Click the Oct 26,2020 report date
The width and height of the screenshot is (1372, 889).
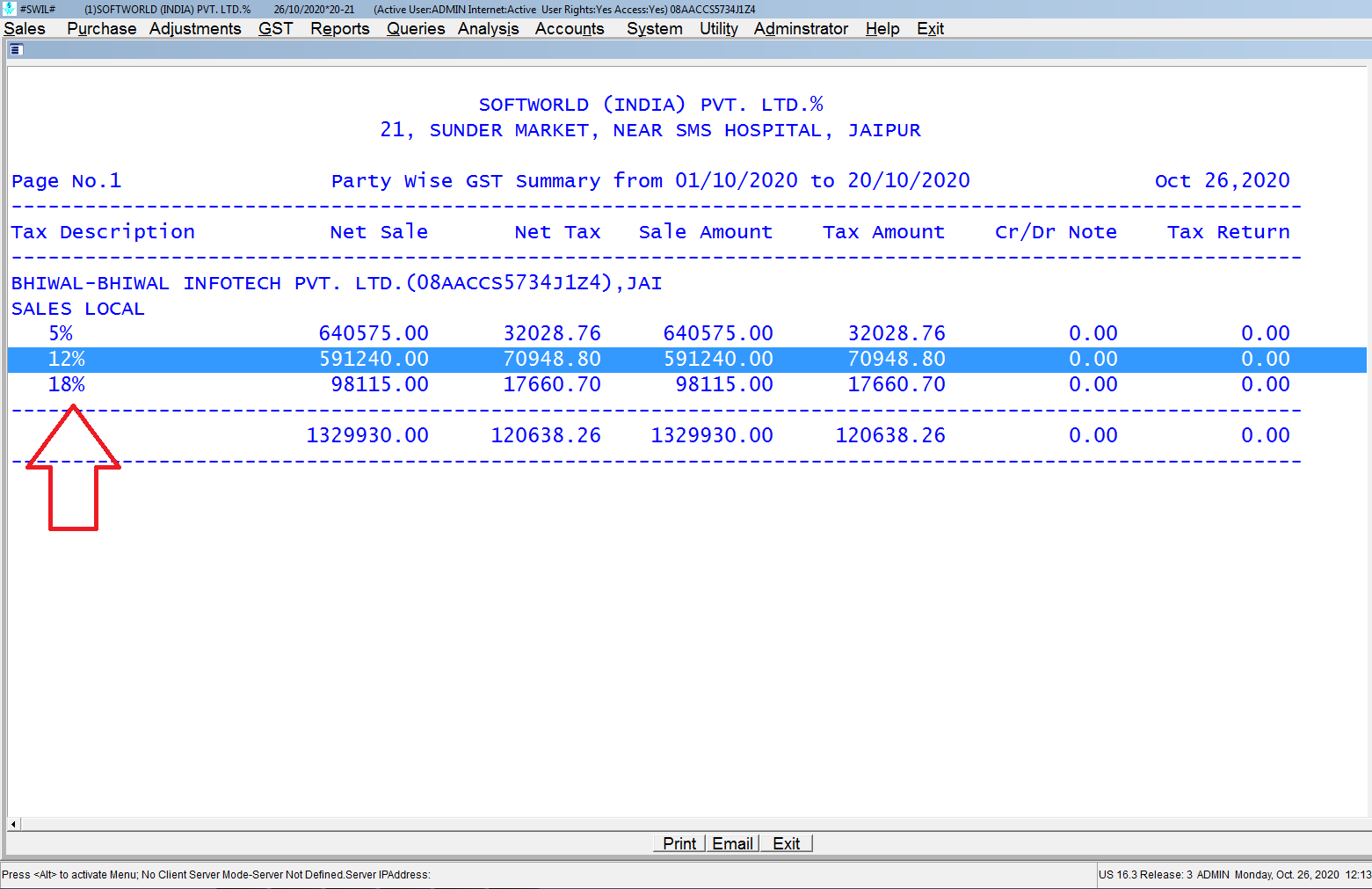[1222, 181]
